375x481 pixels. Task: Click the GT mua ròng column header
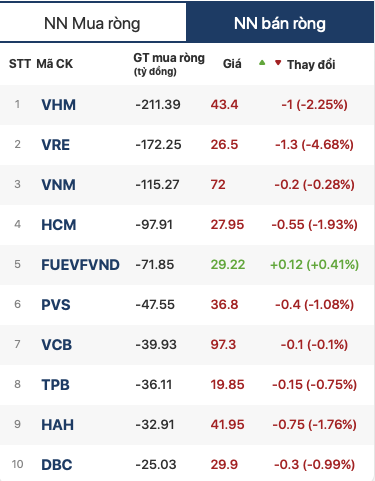point(169,64)
